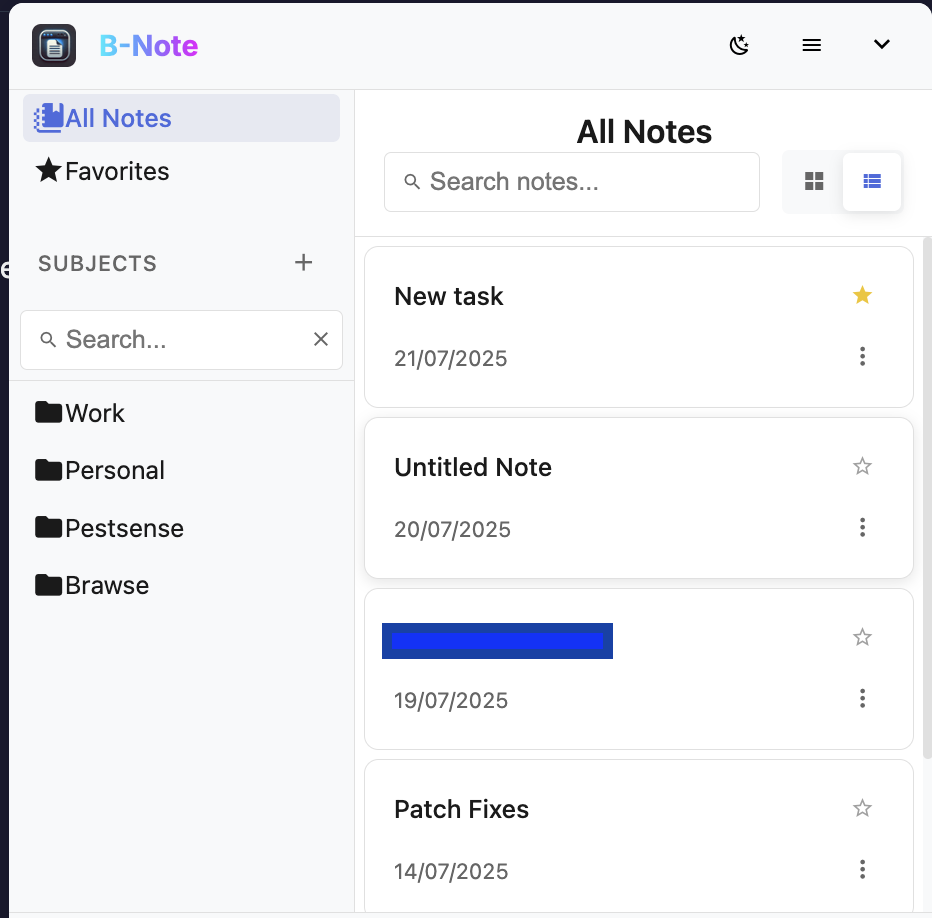The height and width of the screenshot is (918, 932).
Task: Clear the subjects search with the X button
Action: [x=320, y=339]
